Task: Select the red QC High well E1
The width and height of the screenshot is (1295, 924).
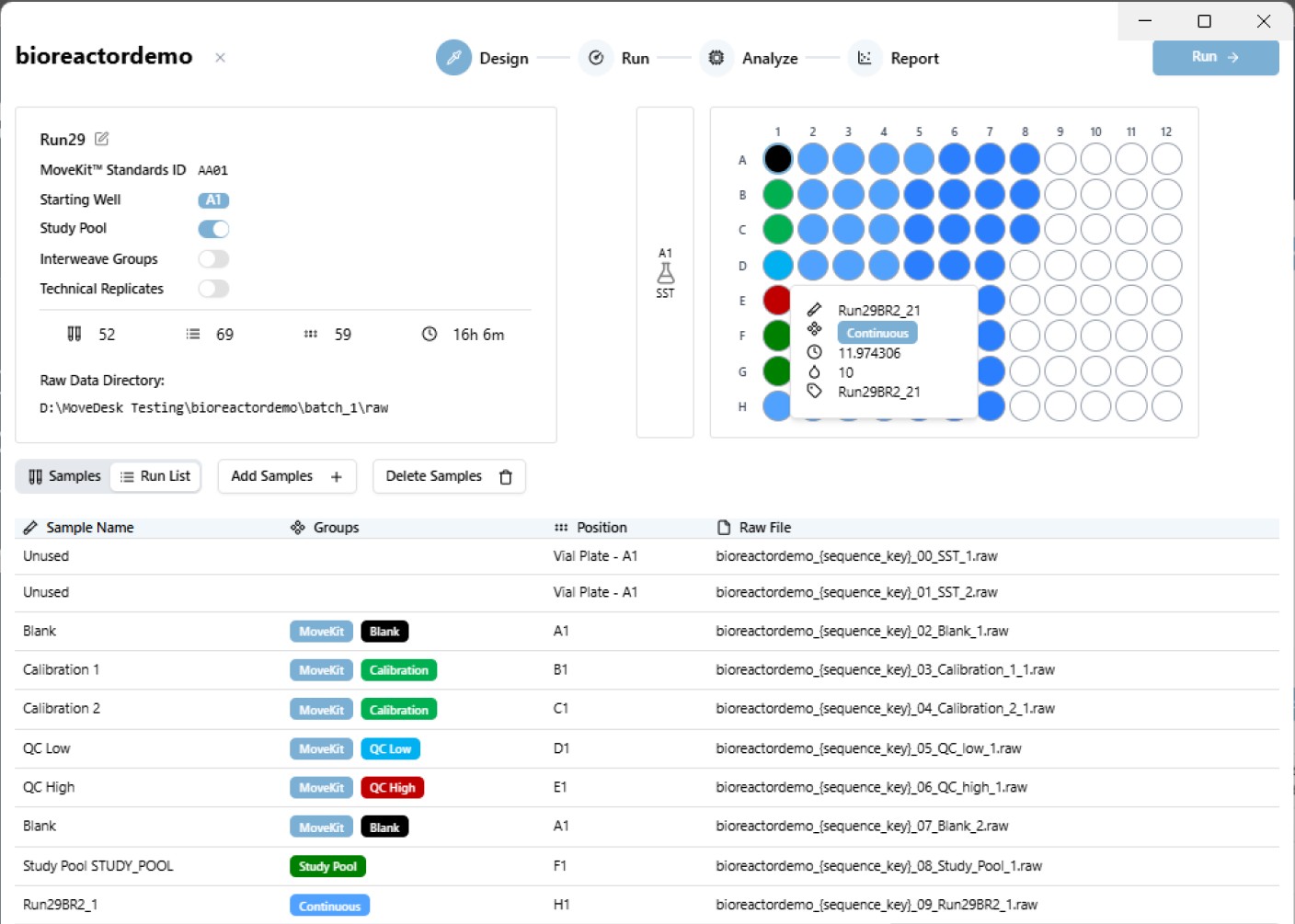Action: tap(776, 300)
